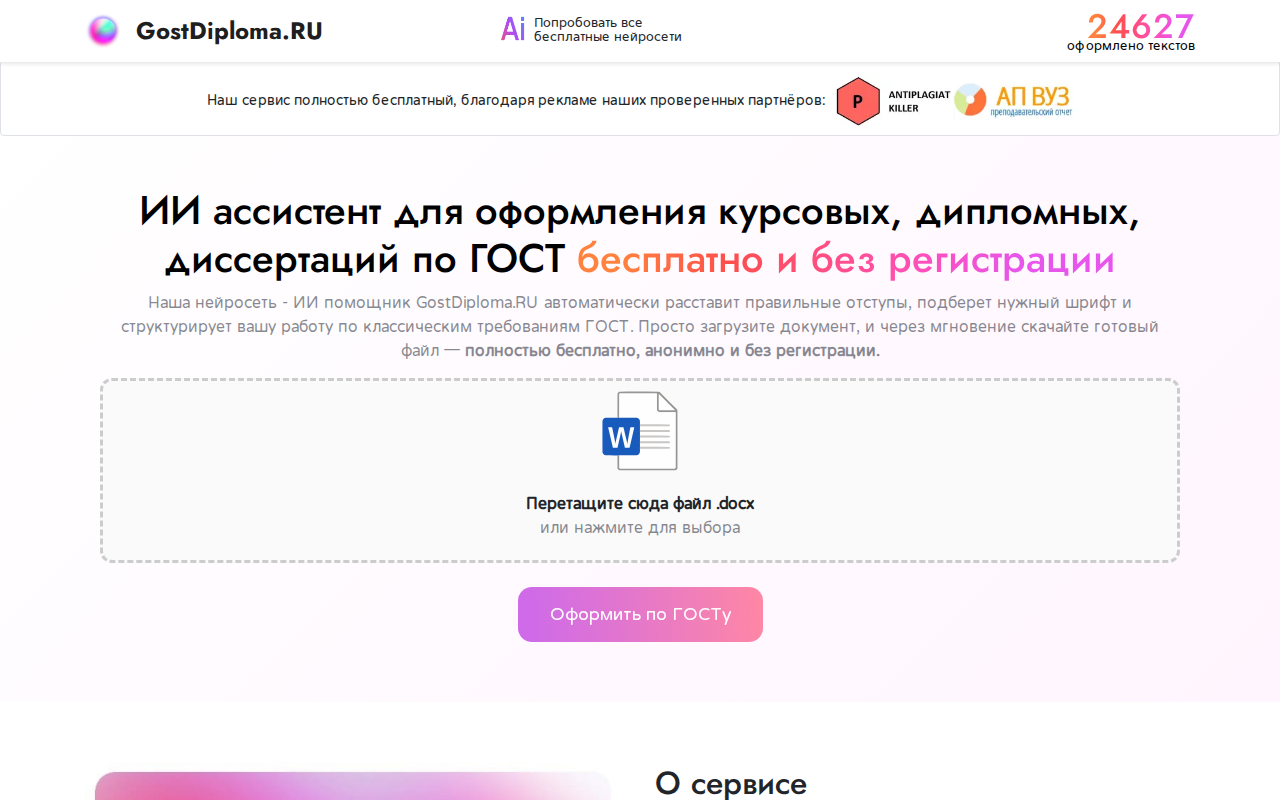Click the 24627 counter number

pos(1141,25)
